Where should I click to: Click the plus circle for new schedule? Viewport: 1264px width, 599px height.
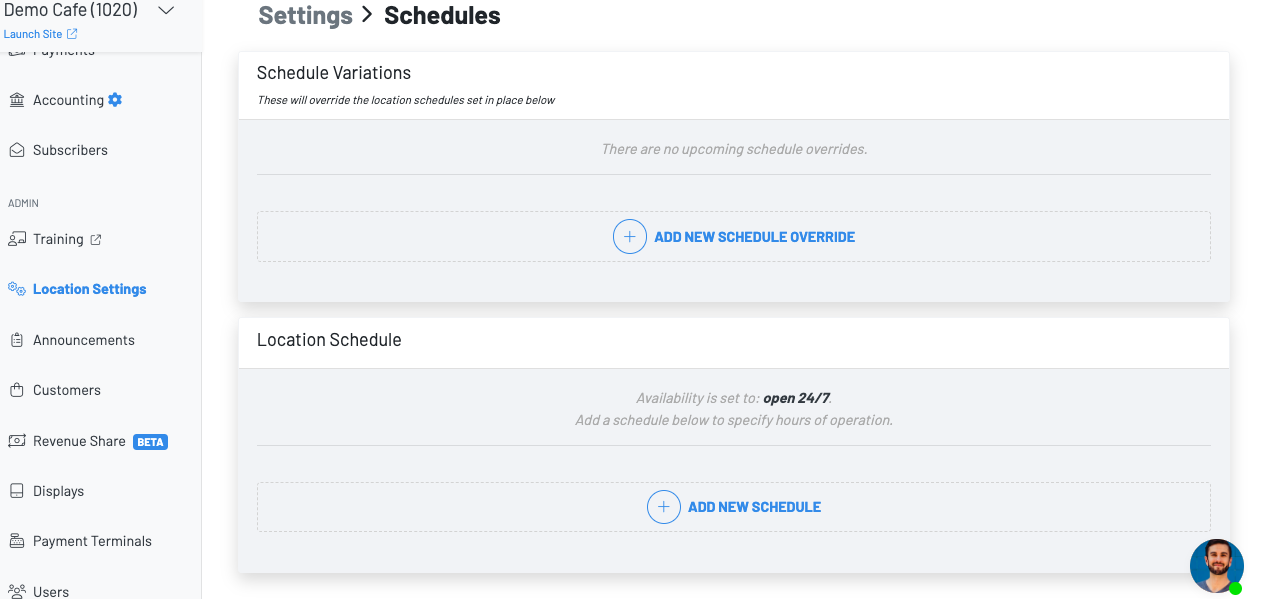click(663, 507)
